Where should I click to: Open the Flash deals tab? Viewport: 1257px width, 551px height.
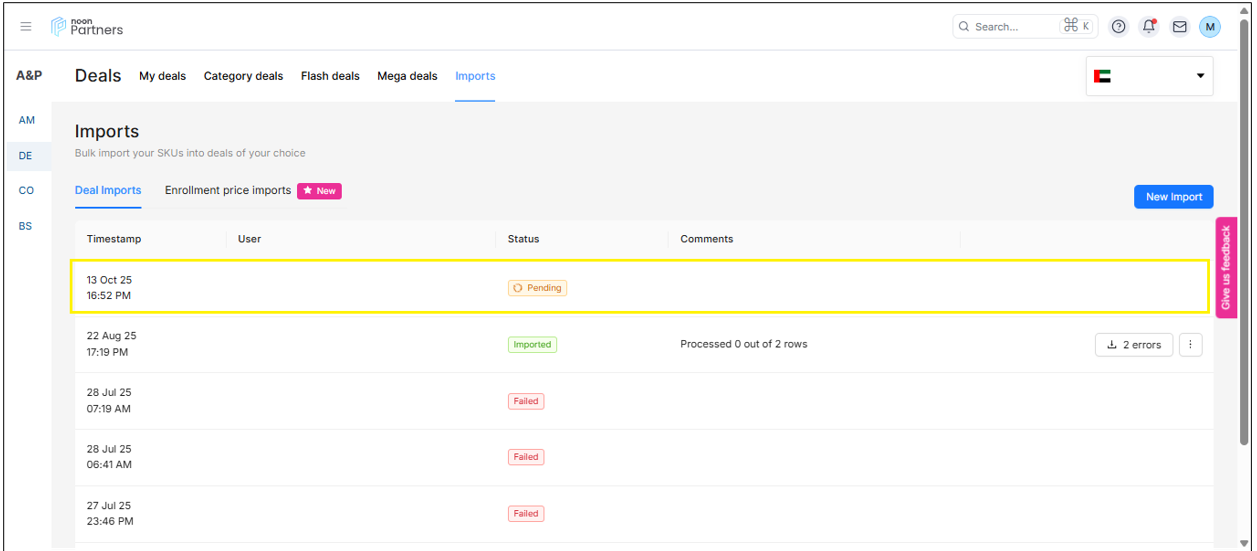pyautogui.click(x=330, y=76)
